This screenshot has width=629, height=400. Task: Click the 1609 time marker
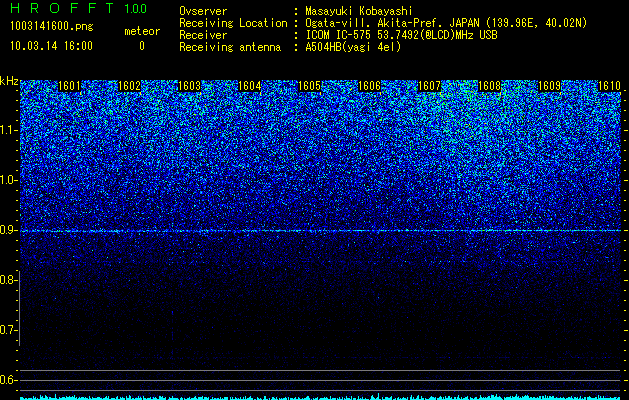[549, 86]
